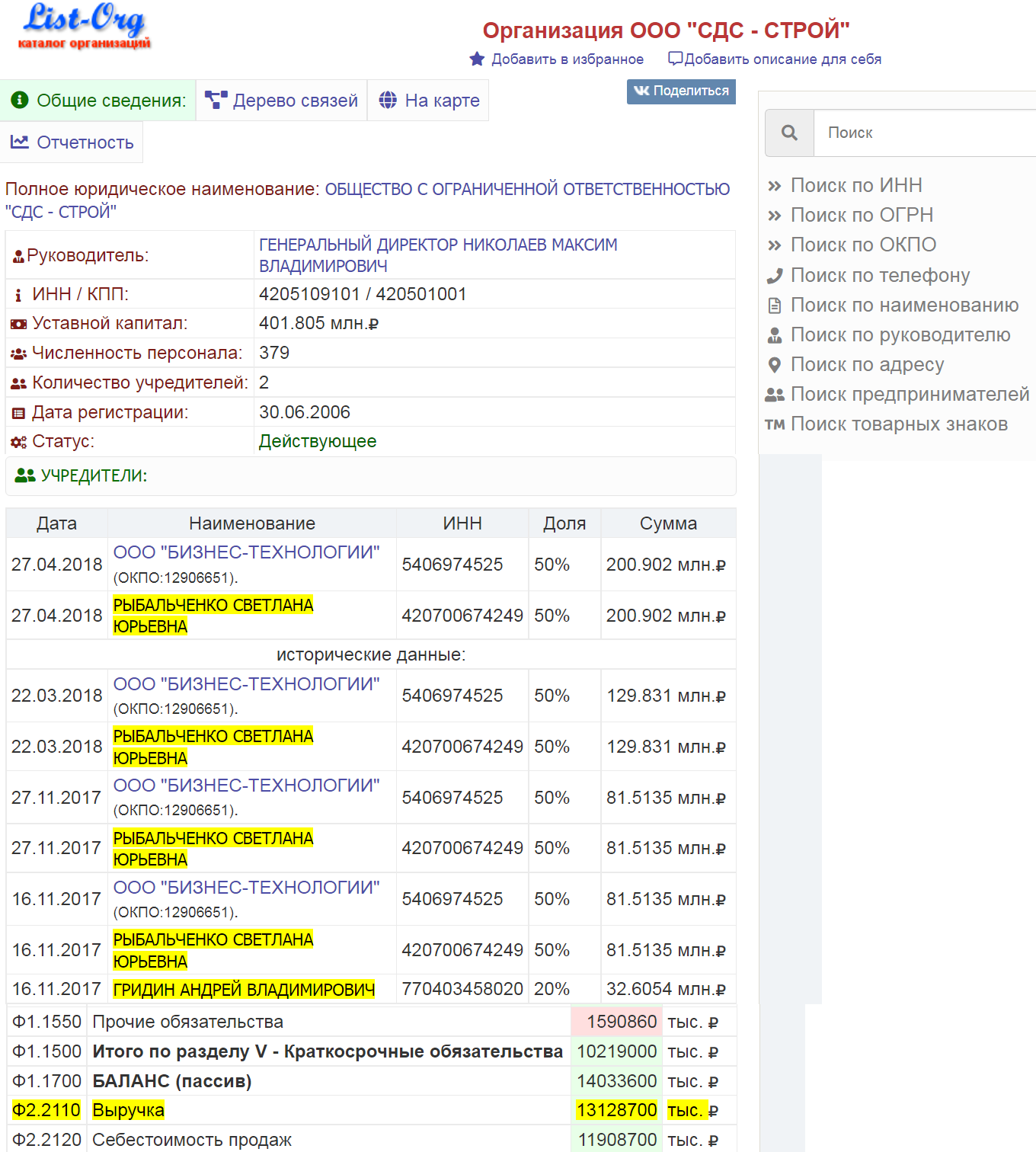The height and width of the screenshot is (1152, 1036).
Task: Go to Поиск по ОГРН
Action: 862,216
